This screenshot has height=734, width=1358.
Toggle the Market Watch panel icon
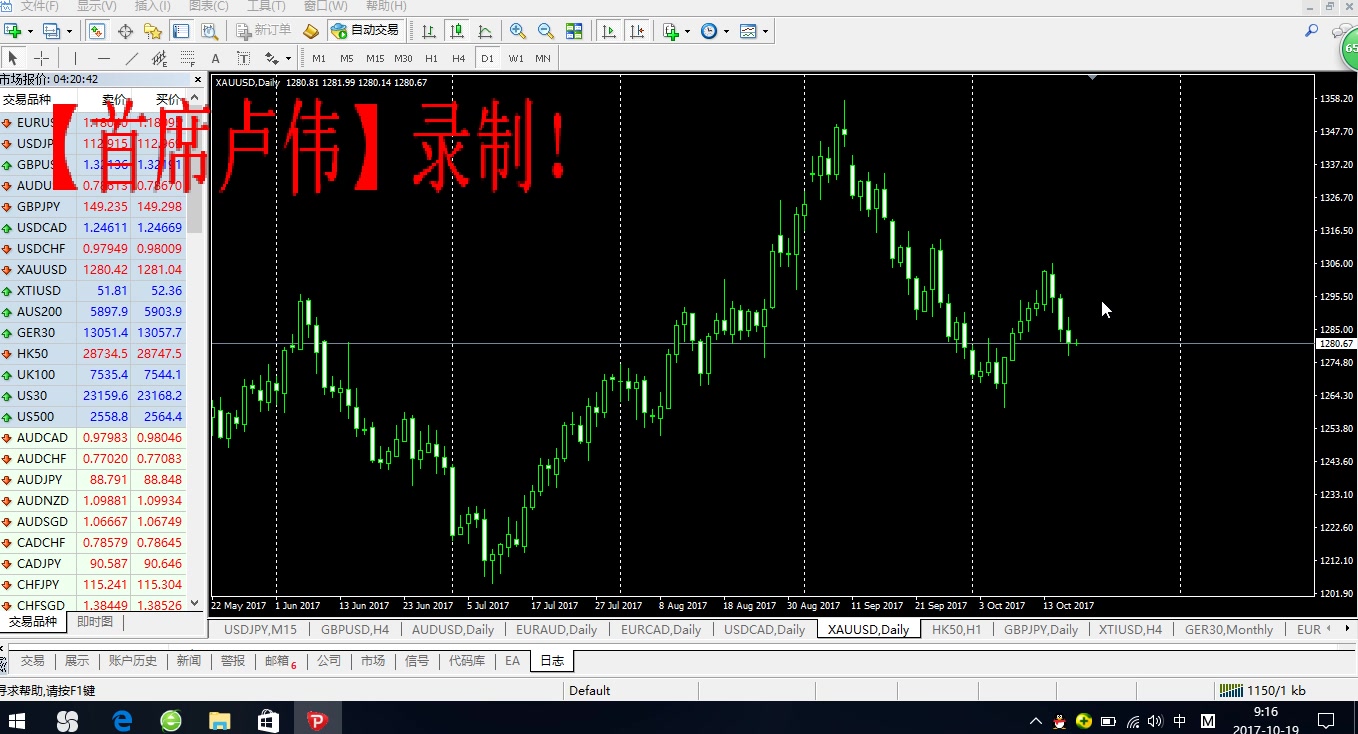97,31
